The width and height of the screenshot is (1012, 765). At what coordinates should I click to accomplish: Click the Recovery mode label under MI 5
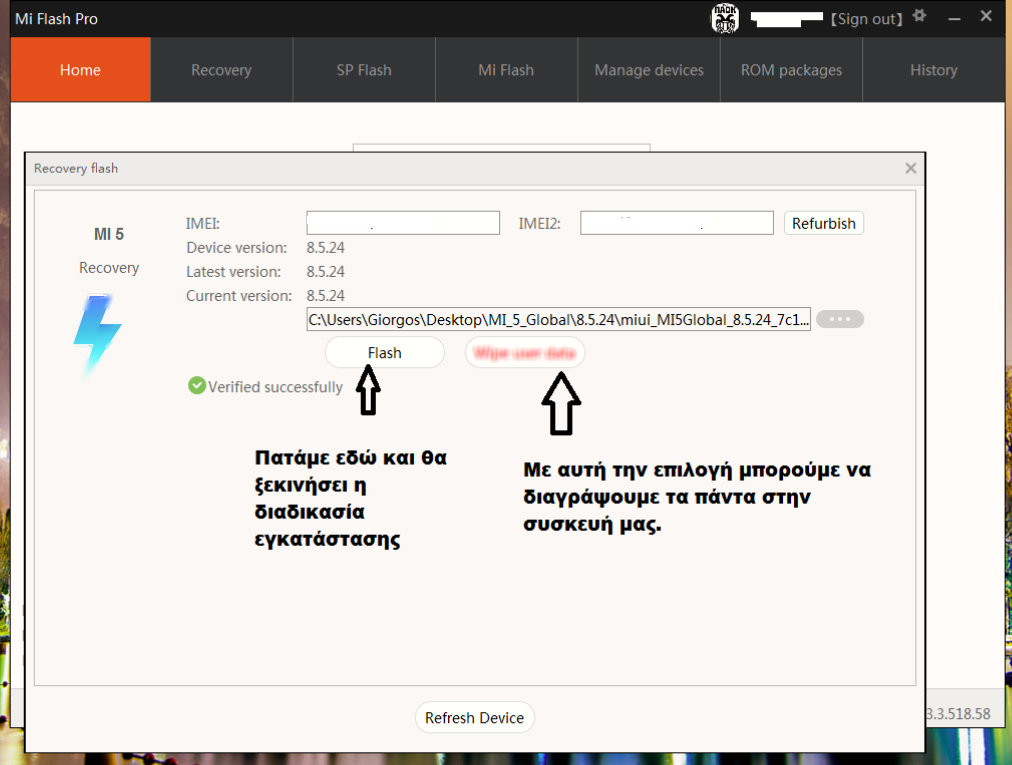click(x=109, y=268)
